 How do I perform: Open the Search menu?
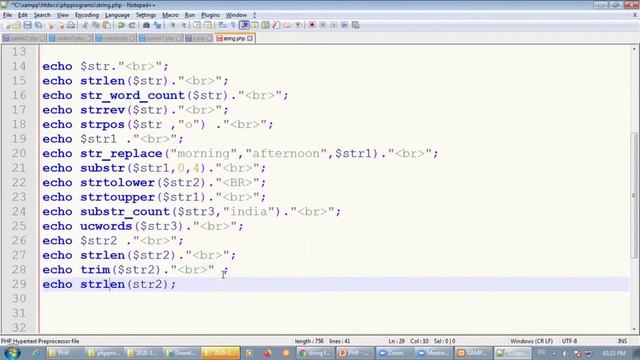tap(42, 15)
